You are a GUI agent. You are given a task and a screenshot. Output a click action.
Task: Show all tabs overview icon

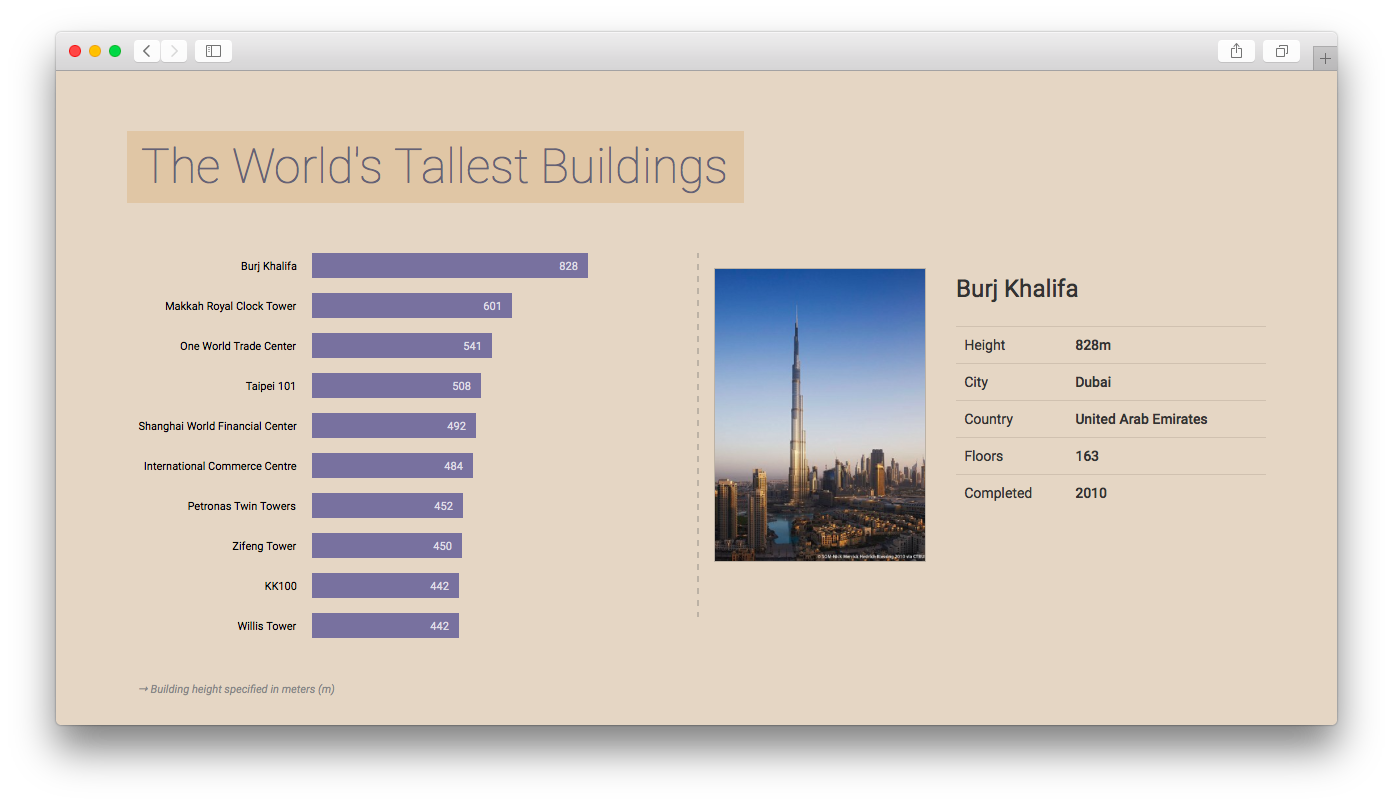tap(1281, 51)
